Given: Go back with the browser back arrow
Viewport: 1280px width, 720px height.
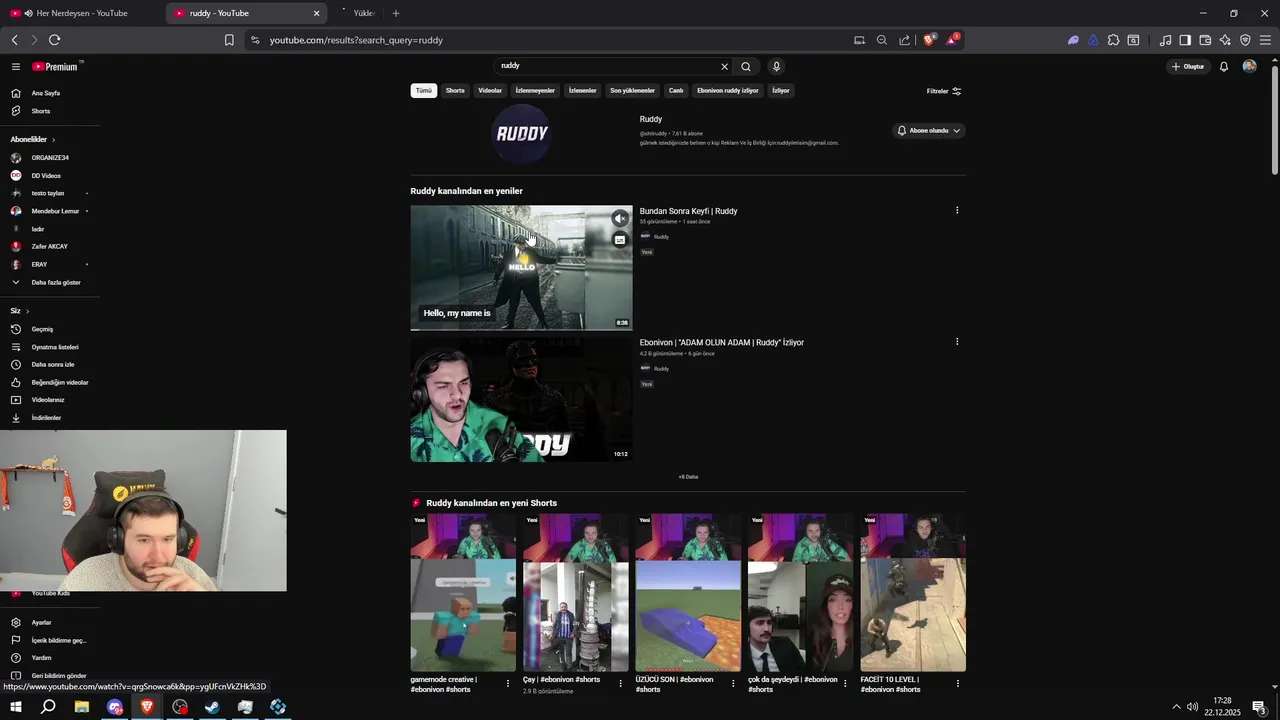Looking at the screenshot, I should click(14, 40).
